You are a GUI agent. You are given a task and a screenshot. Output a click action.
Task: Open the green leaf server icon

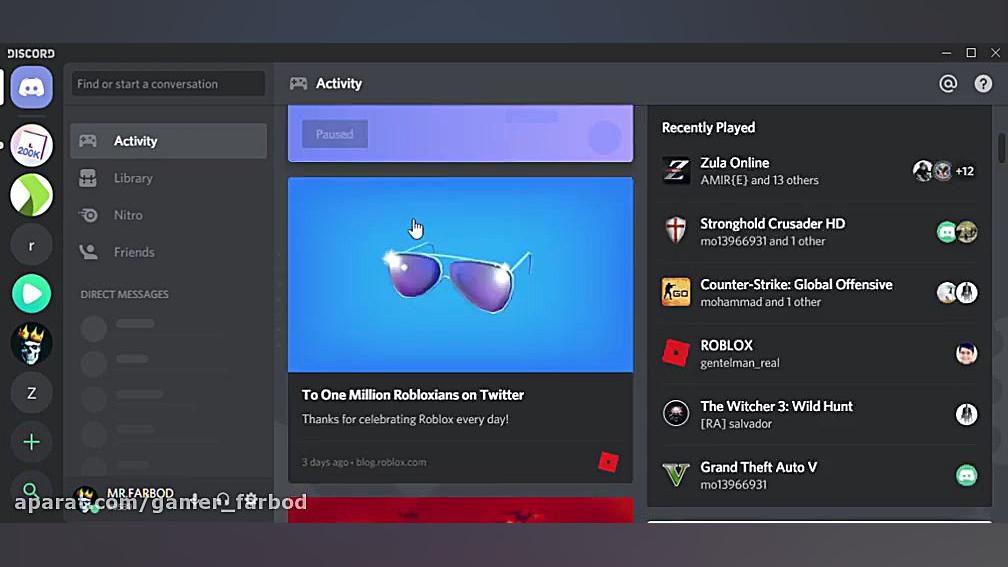point(32,195)
